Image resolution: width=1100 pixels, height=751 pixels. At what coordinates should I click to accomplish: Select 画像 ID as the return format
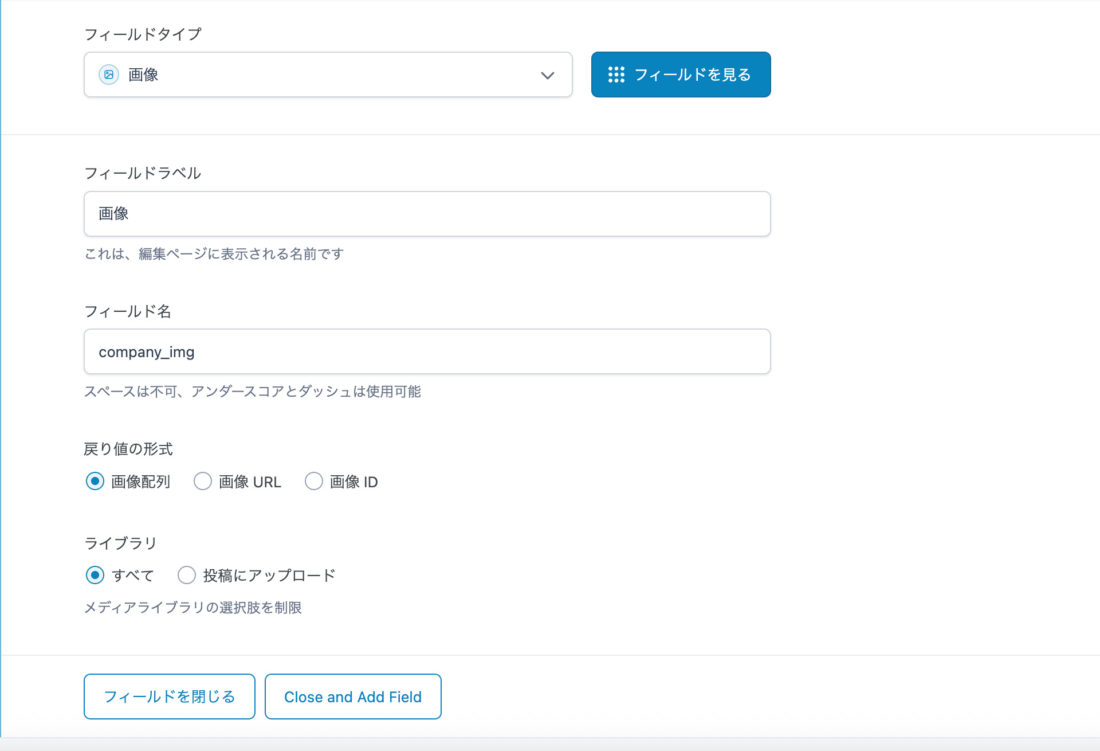pyautogui.click(x=313, y=481)
